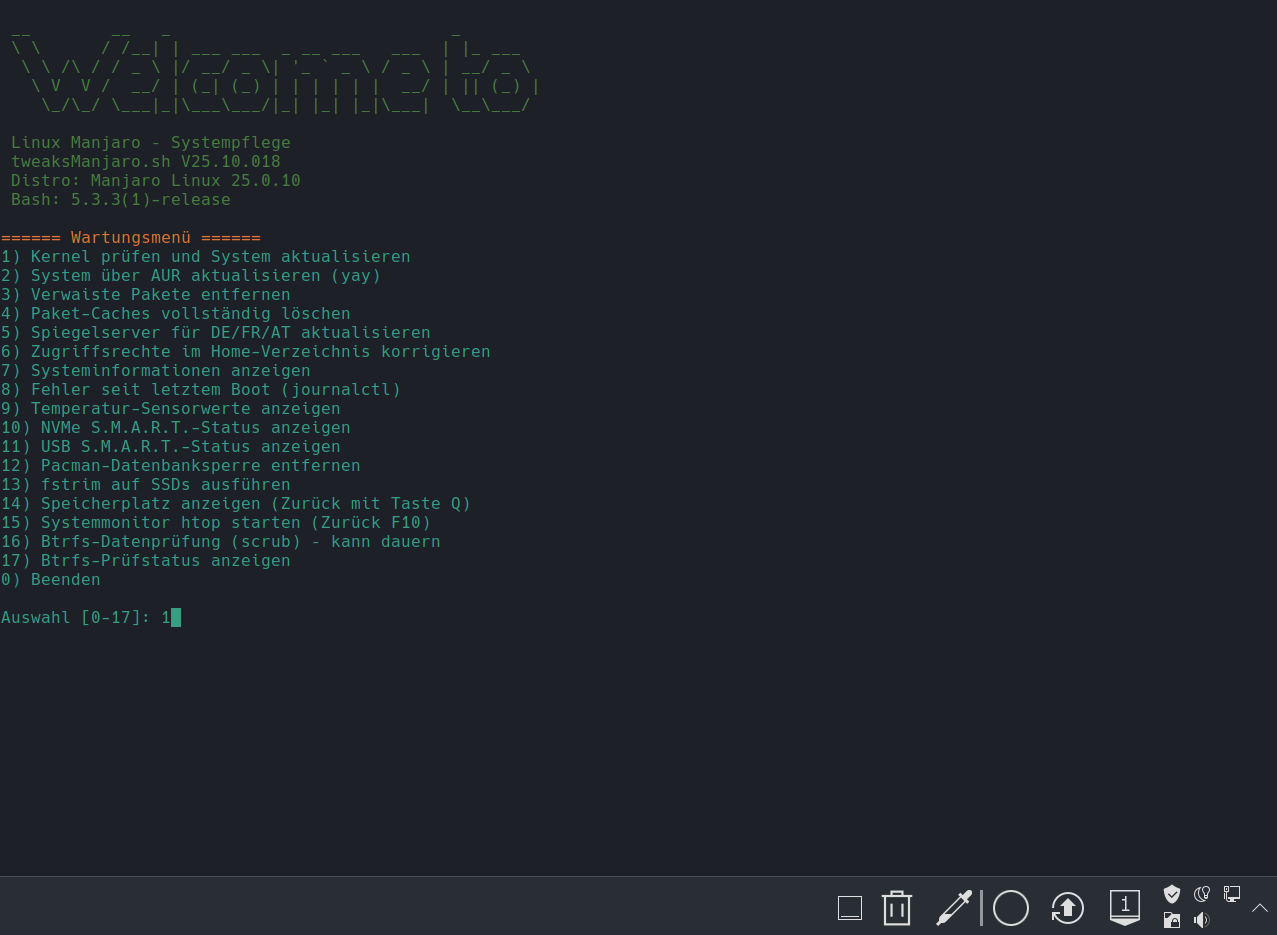1277x935 pixels.
Task: Click the security shield tray icon
Action: [1172, 894]
